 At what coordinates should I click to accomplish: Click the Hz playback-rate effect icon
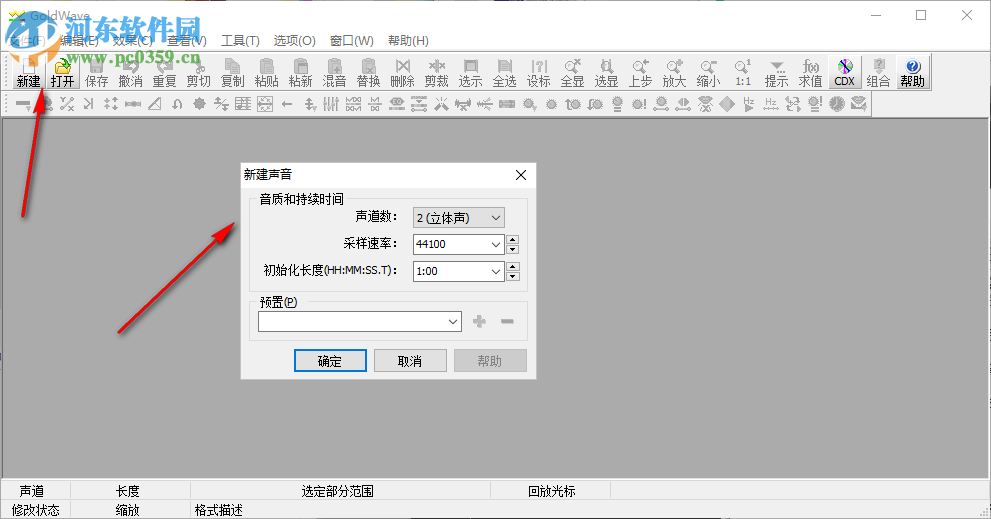(749, 104)
